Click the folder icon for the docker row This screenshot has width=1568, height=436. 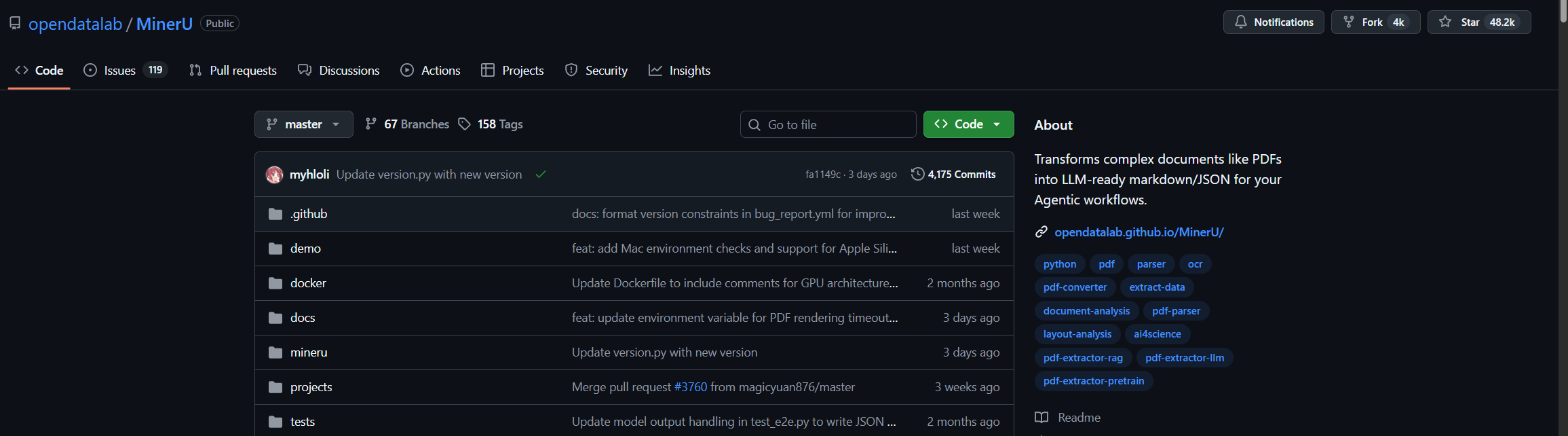275,283
